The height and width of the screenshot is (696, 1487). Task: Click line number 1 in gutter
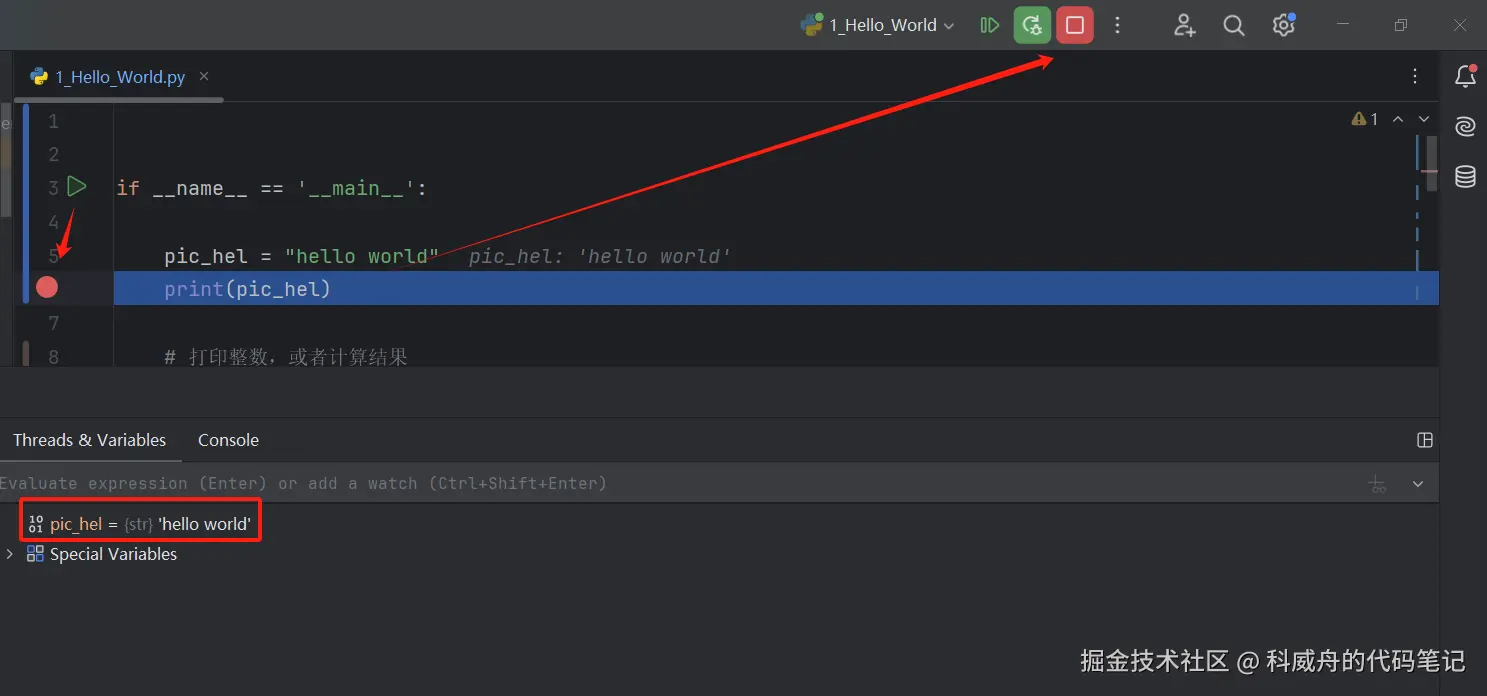(x=53, y=121)
